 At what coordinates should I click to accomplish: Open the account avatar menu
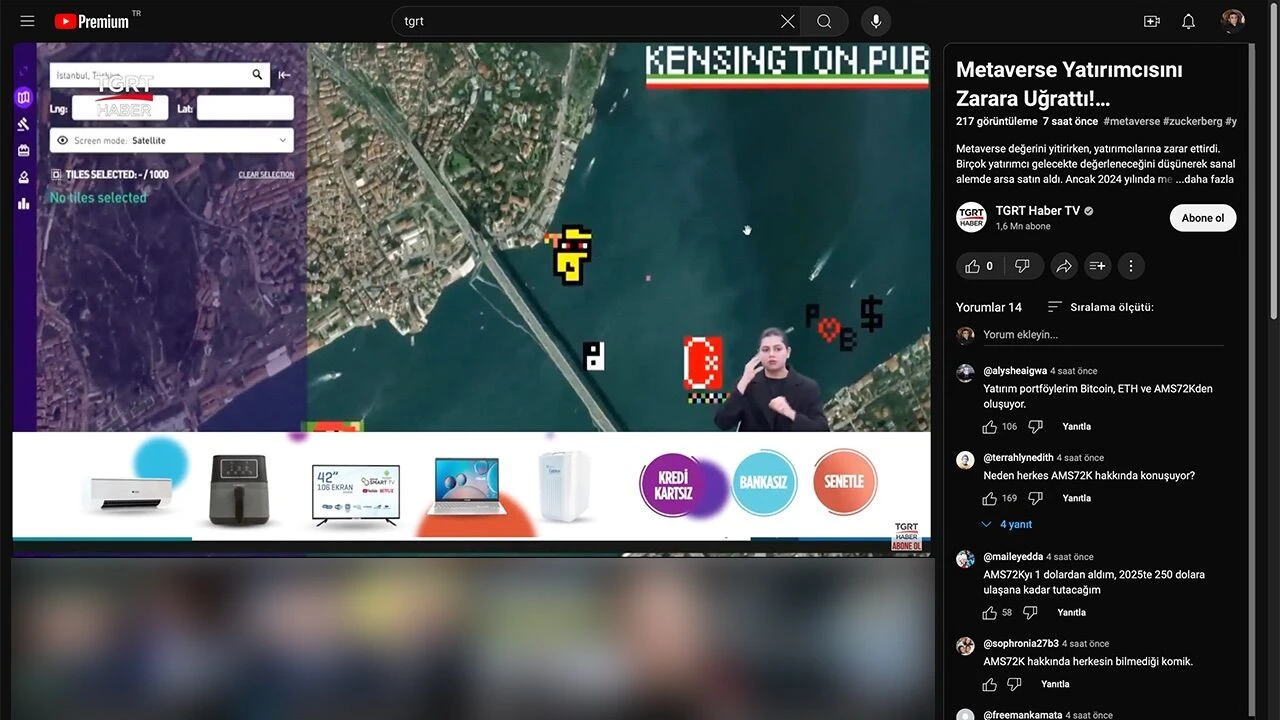coord(1232,21)
